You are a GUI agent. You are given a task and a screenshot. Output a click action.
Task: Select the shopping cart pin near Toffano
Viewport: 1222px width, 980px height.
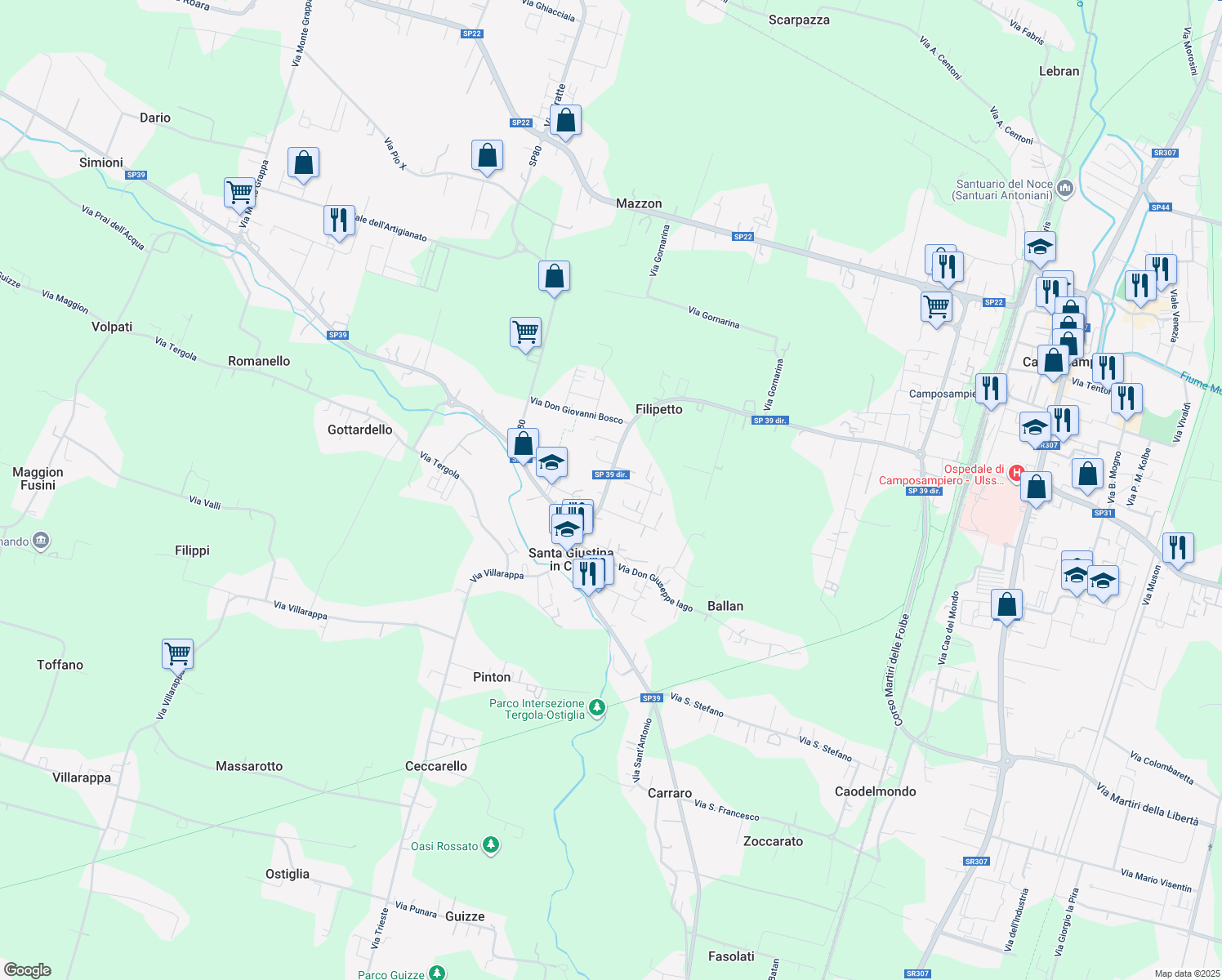pos(178,653)
